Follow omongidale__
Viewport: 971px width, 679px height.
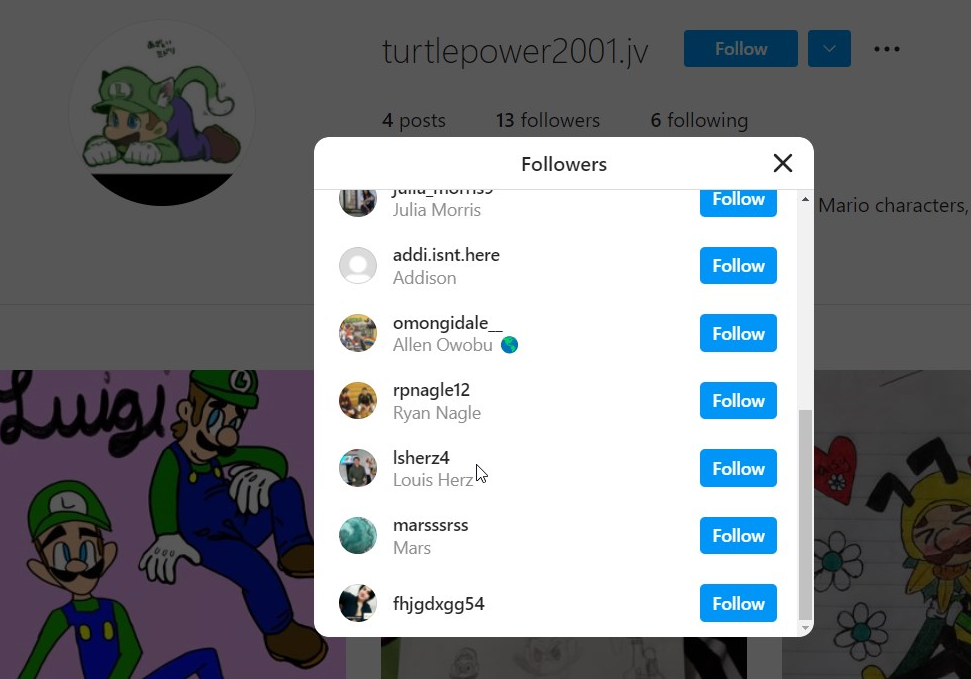pyautogui.click(x=738, y=333)
